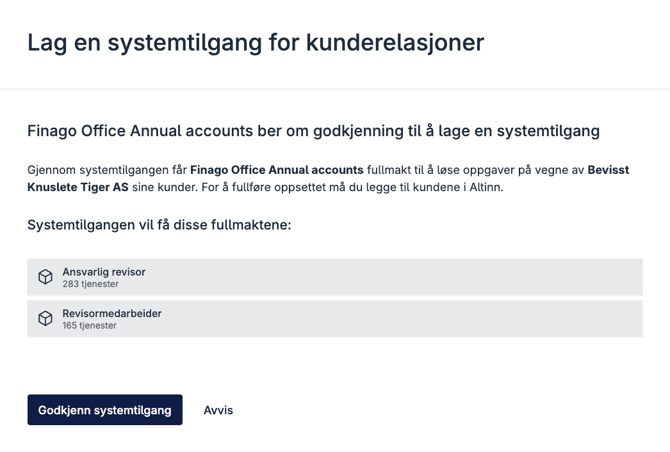Click the '165 tjenester' count text
This screenshot has height=452, width=670.
coord(90,325)
